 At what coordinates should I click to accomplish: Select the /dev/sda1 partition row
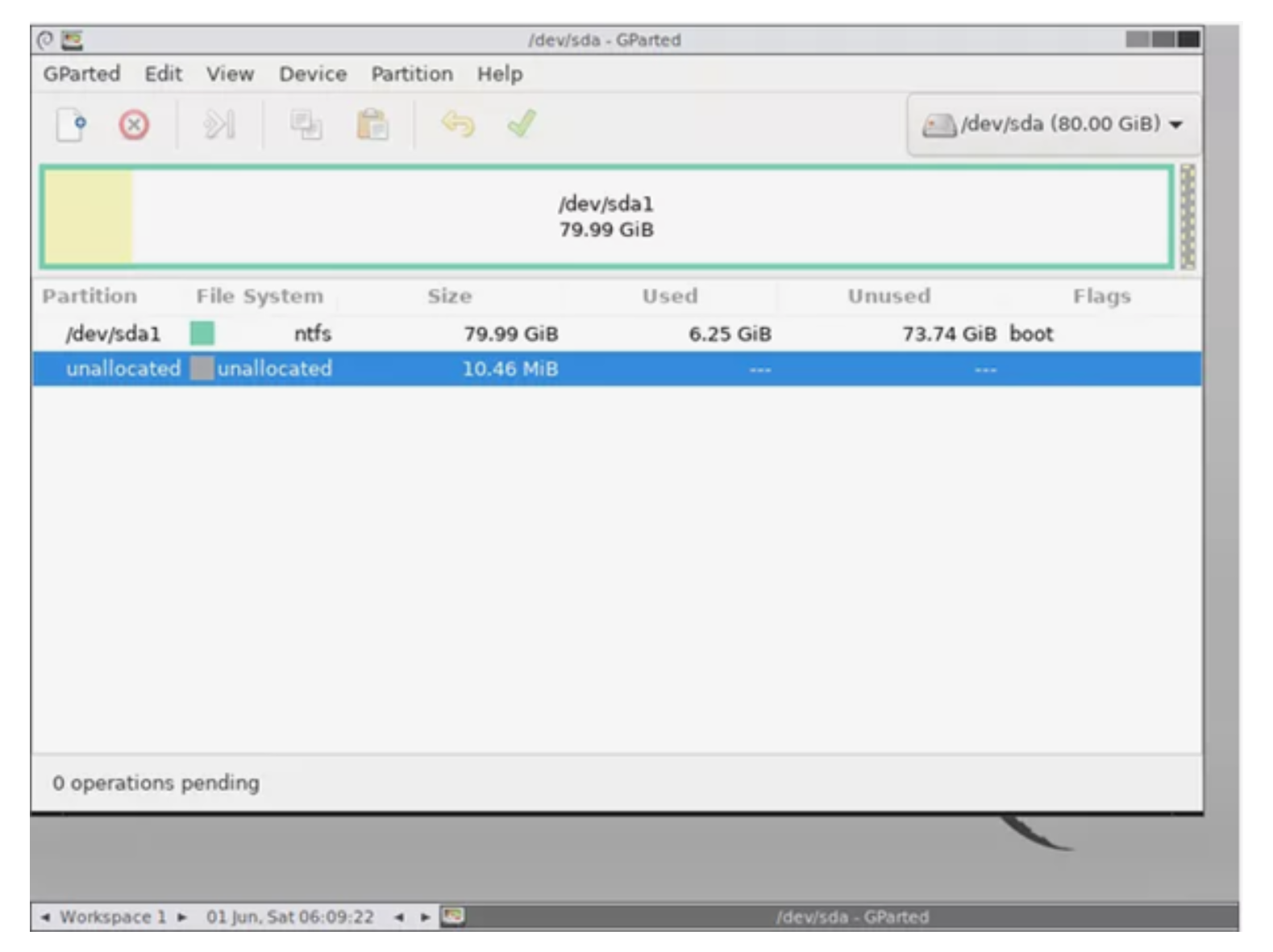tap(617, 334)
